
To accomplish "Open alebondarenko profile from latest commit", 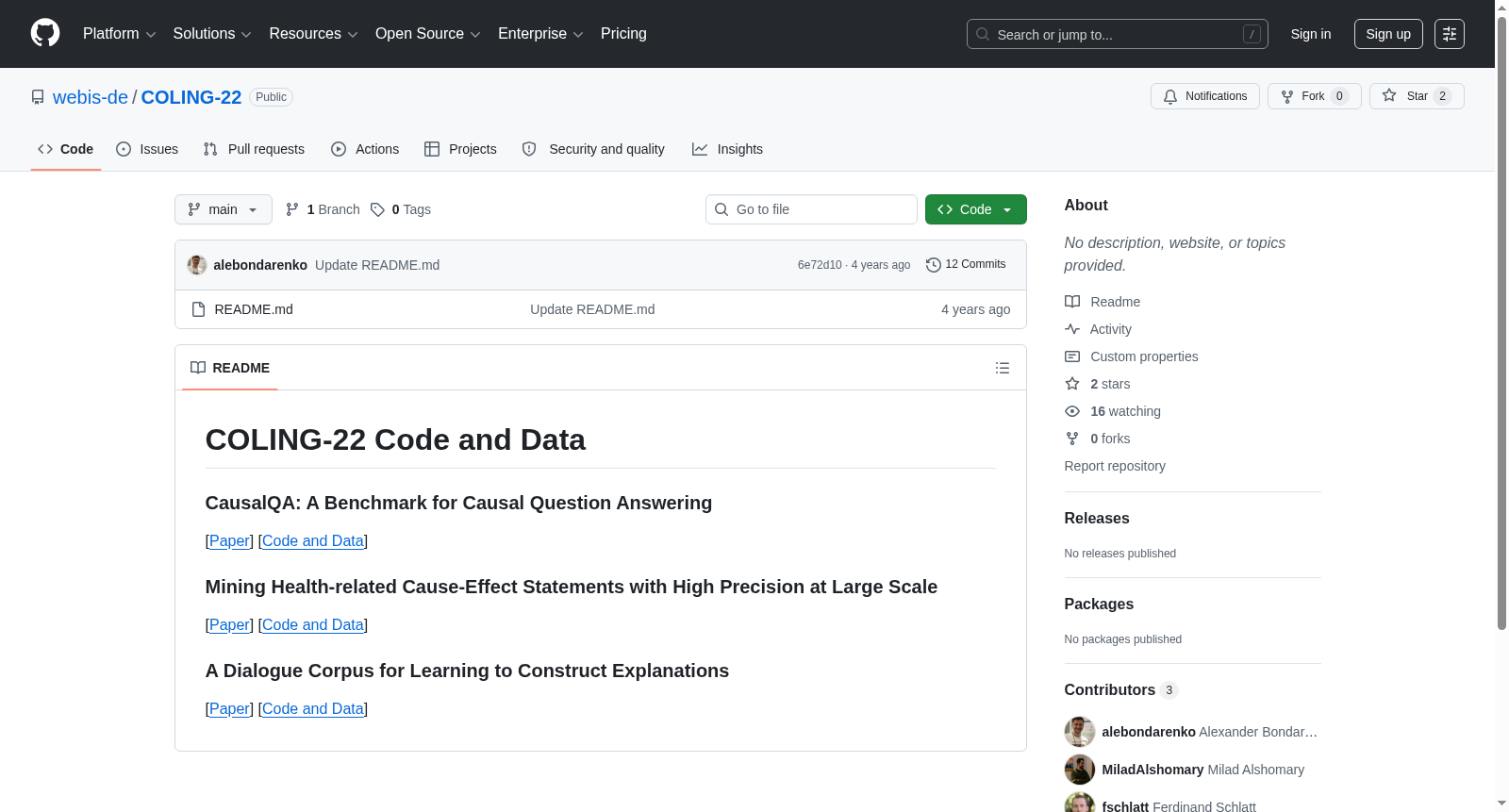I will pos(260,265).
